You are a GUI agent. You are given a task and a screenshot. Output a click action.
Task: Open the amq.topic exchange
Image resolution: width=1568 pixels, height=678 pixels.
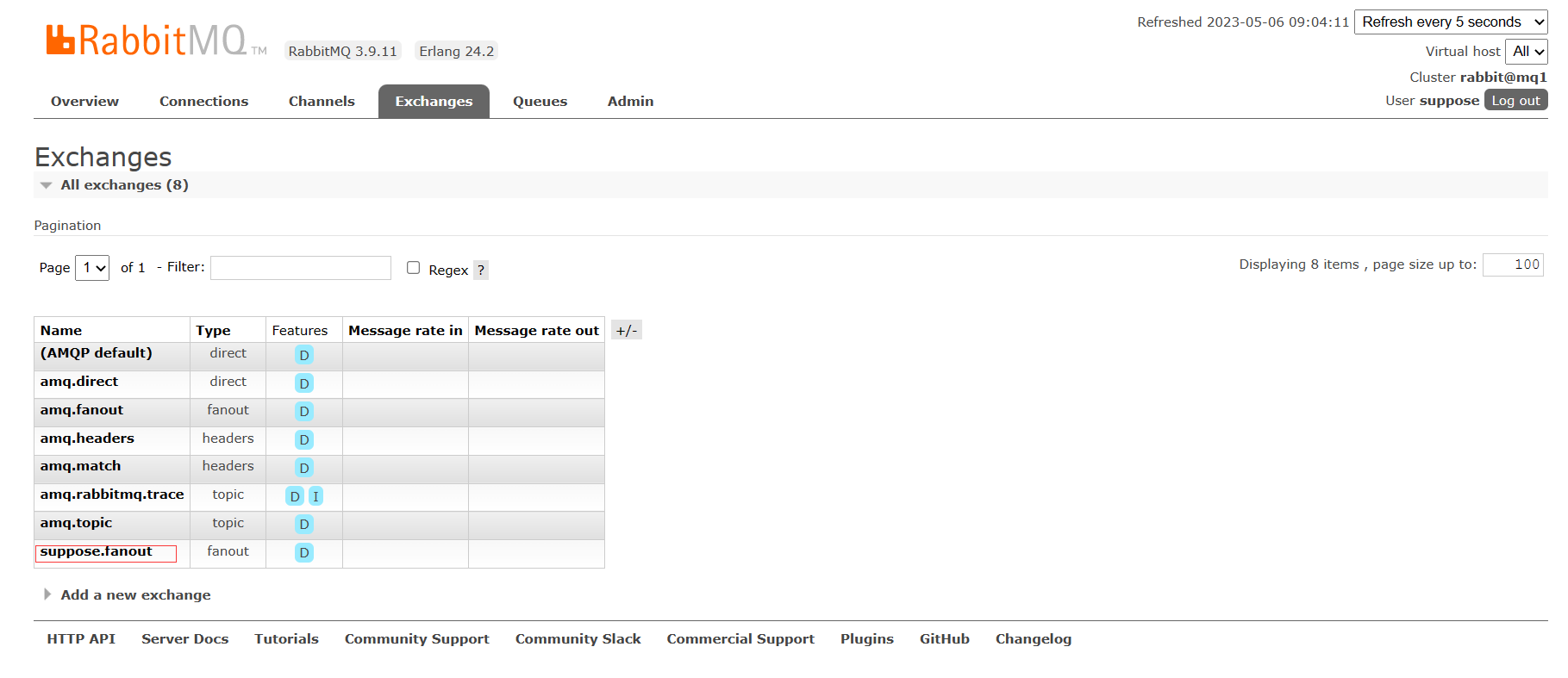(x=76, y=523)
